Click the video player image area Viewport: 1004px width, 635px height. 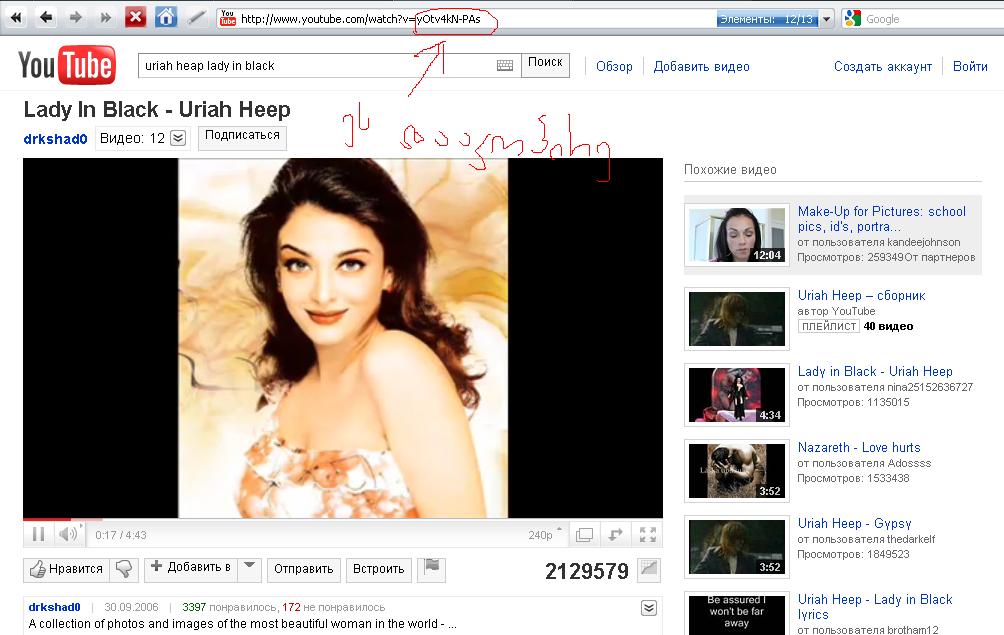pyautogui.click(x=343, y=338)
